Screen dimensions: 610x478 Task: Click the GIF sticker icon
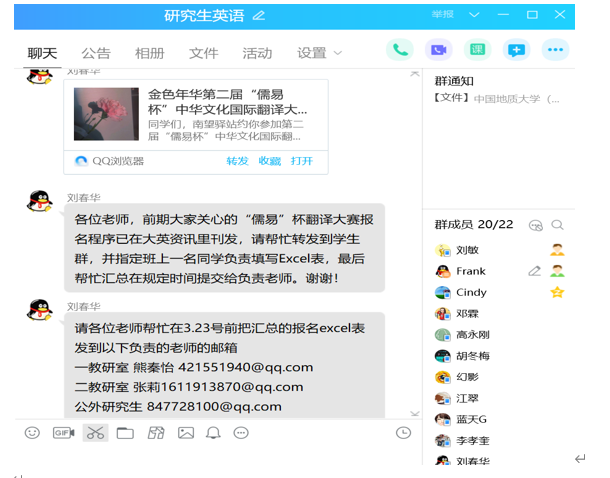(63, 433)
